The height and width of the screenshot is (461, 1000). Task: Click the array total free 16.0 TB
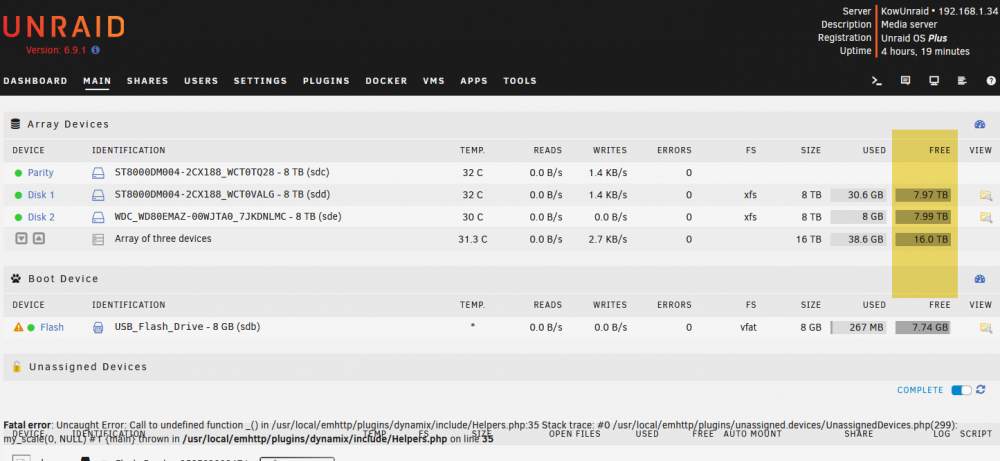923,240
